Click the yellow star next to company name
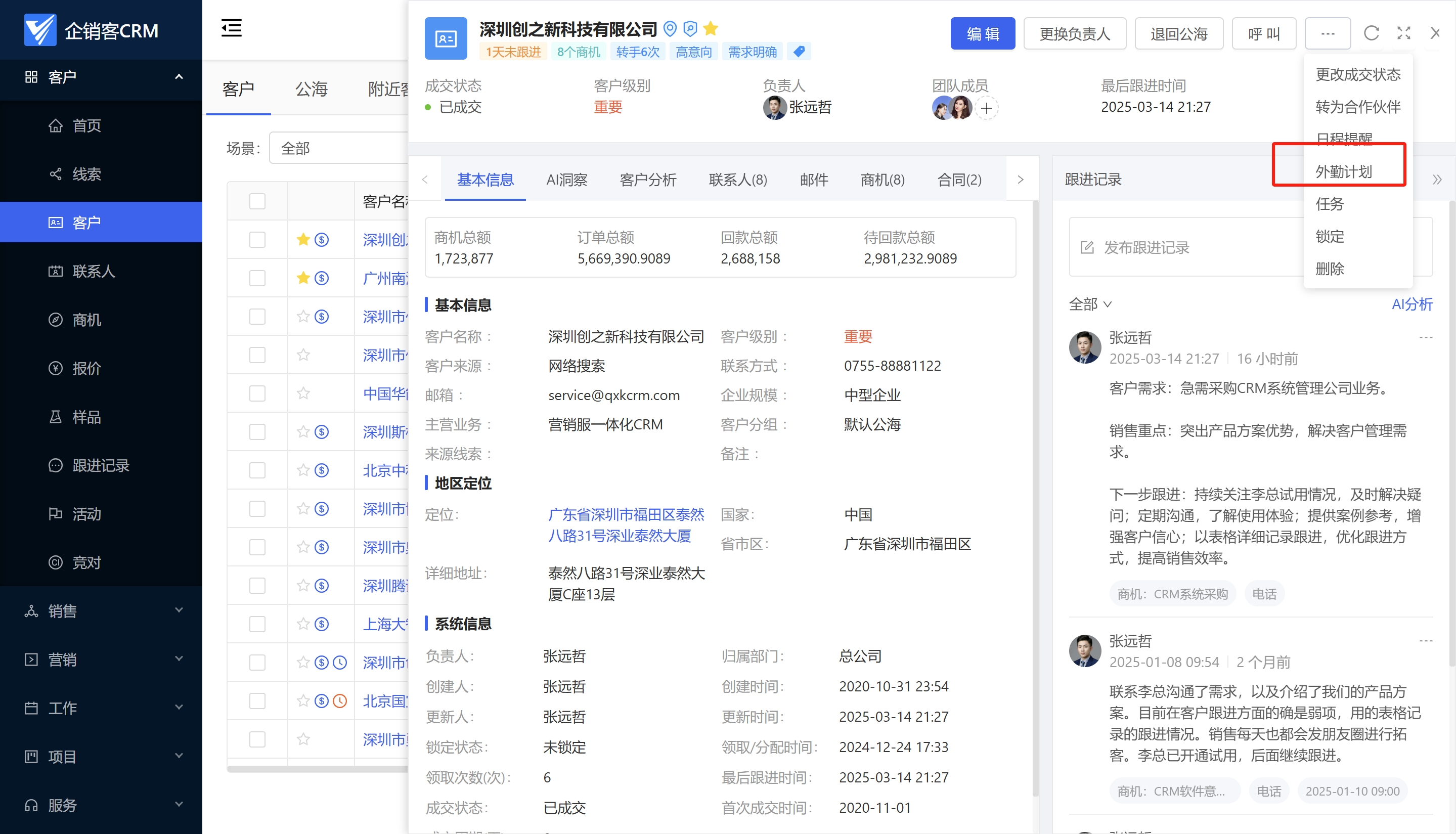 pos(710,28)
